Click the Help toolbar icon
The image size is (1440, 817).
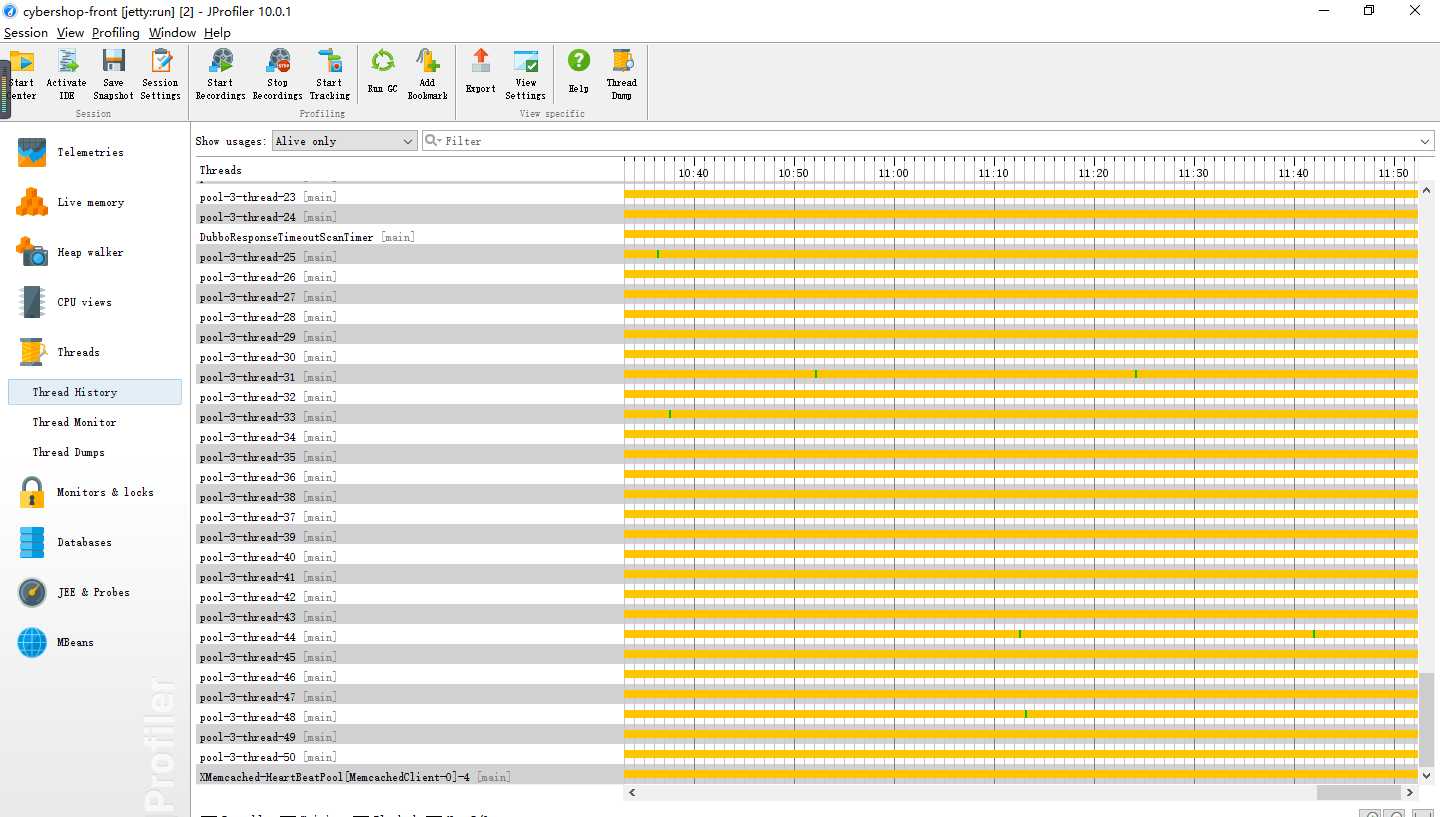coord(578,72)
